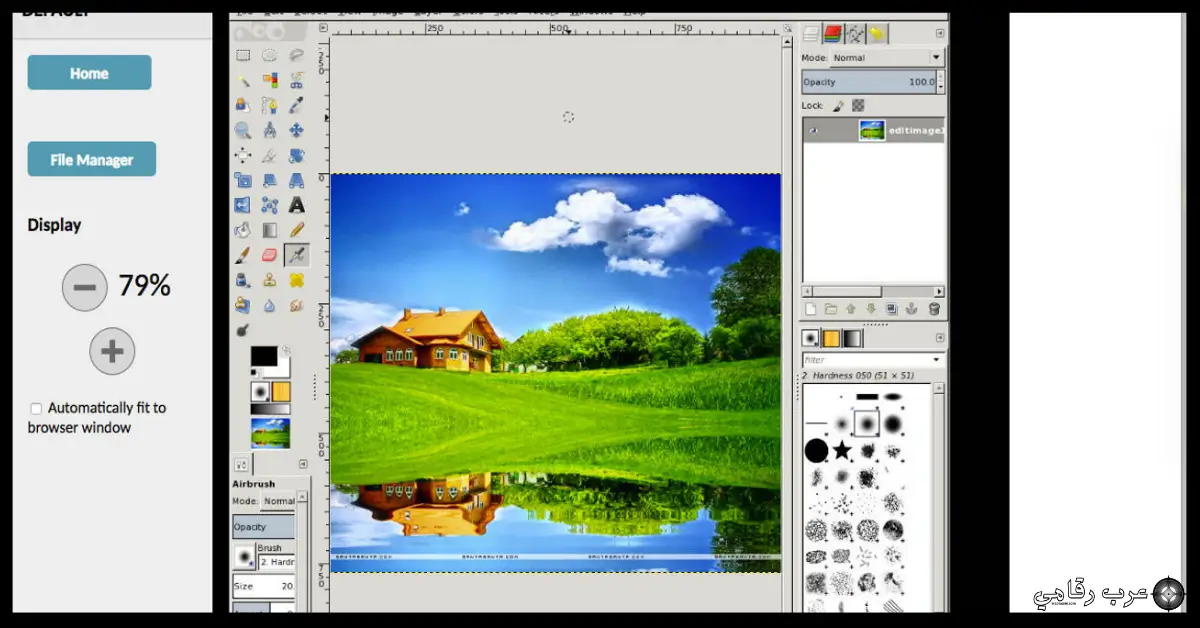Choose the Text tool

295,204
